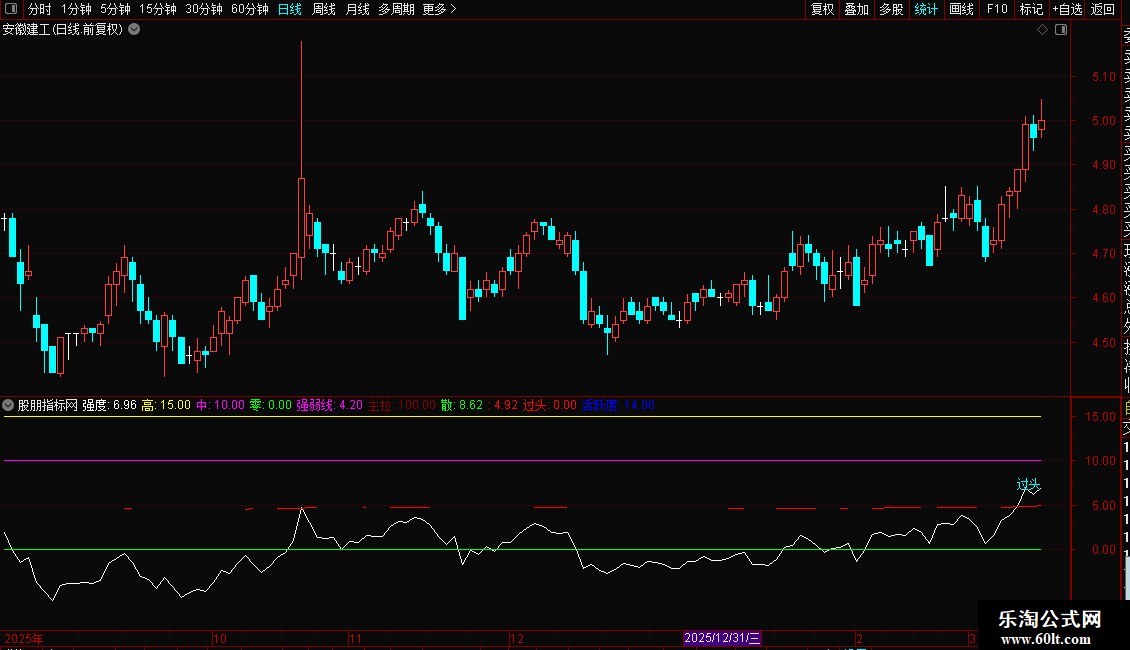This screenshot has width=1130, height=650.
Task: Click the 活跃度: 14.00 label
Action: [x=618, y=405]
